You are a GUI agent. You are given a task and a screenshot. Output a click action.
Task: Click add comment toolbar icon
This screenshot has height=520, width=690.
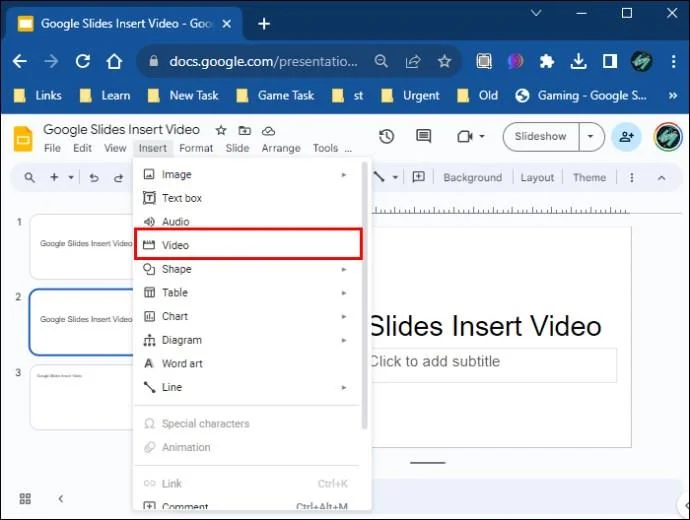point(418,177)
